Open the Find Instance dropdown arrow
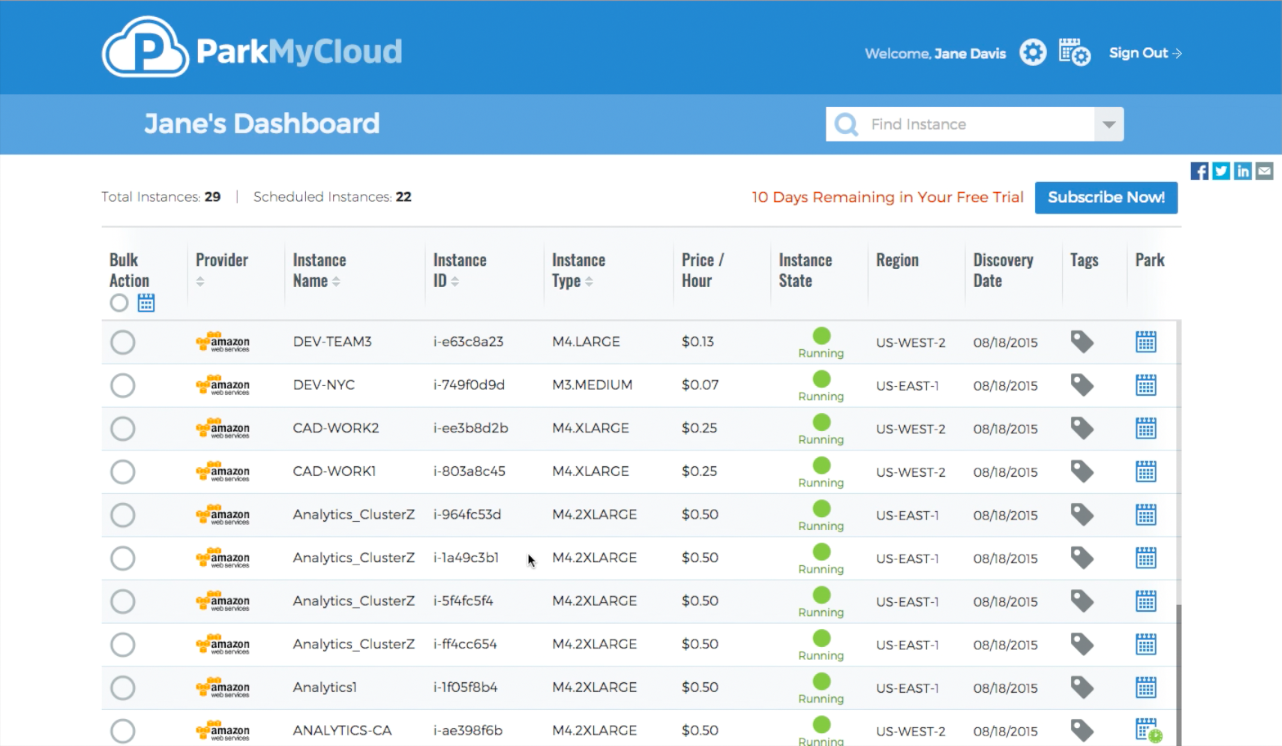 coord(1109,124)
